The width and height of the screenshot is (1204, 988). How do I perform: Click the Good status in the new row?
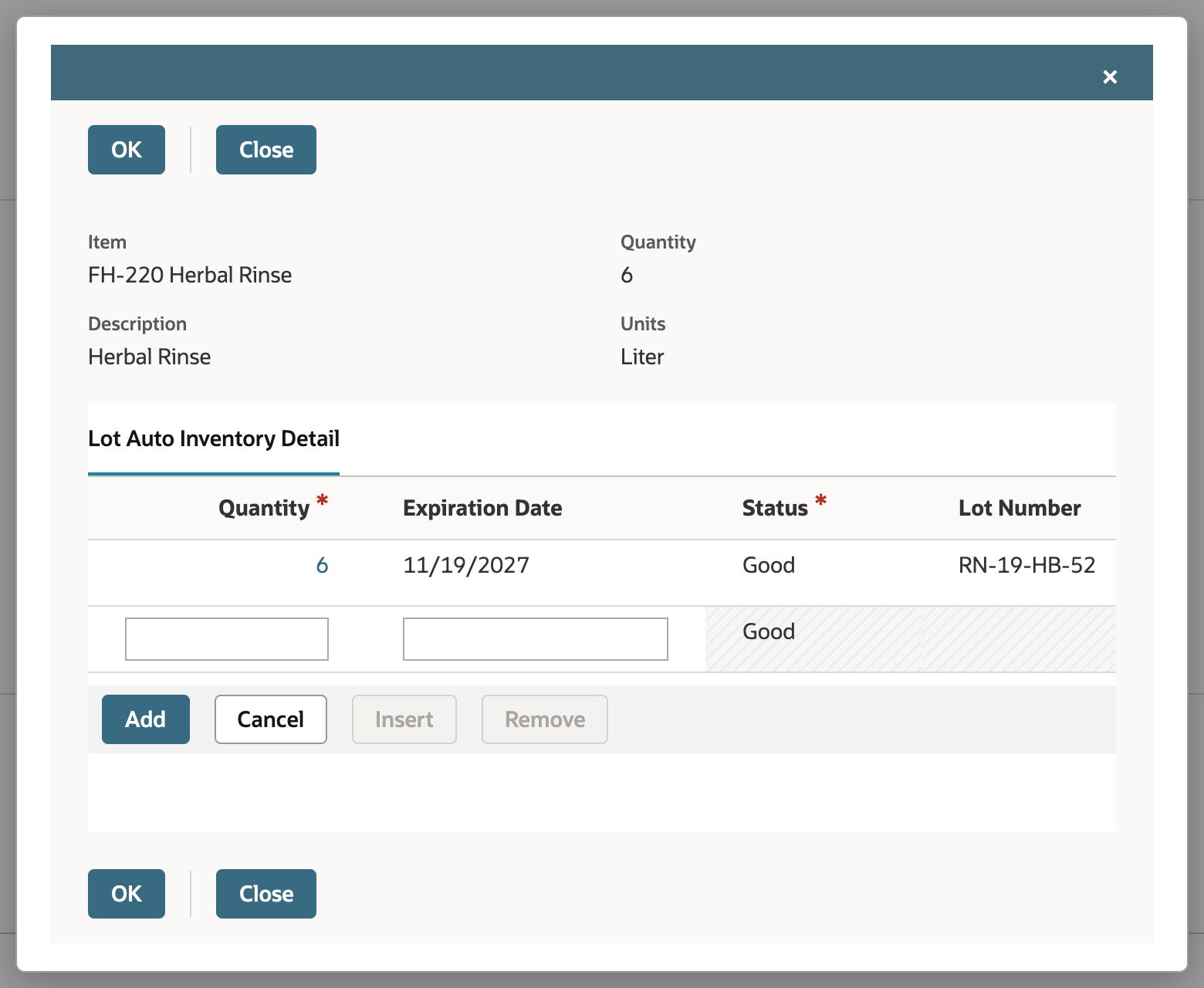[769, 631]
